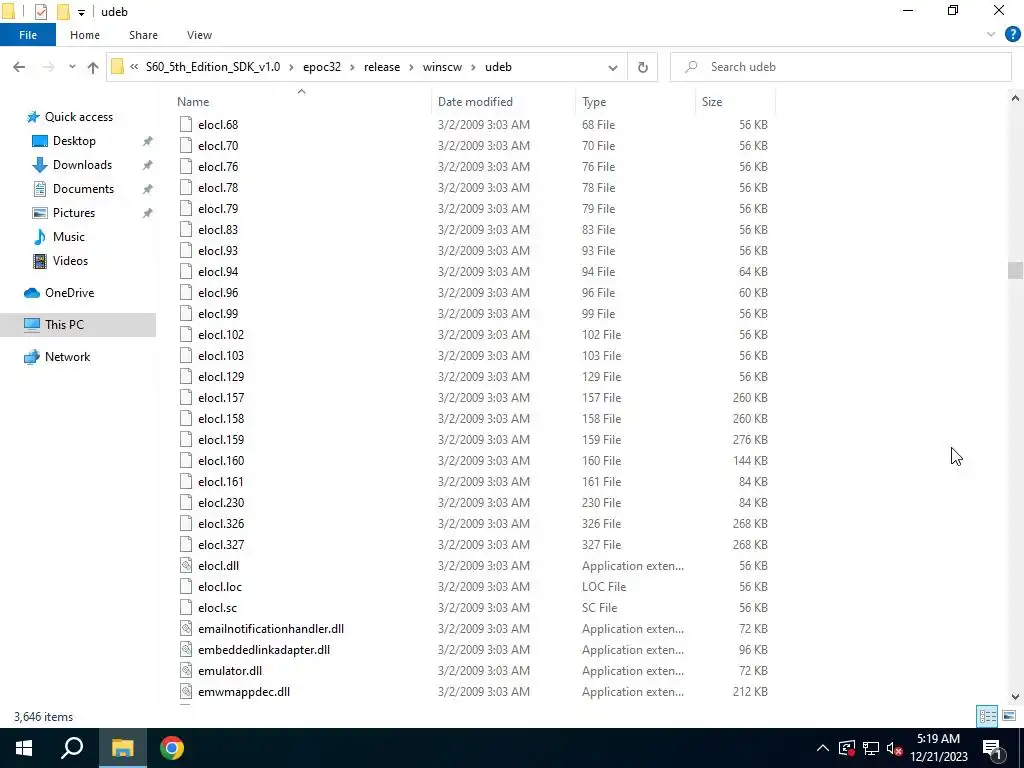Switch to the Home ribbon tab

[x=85, y=35]
